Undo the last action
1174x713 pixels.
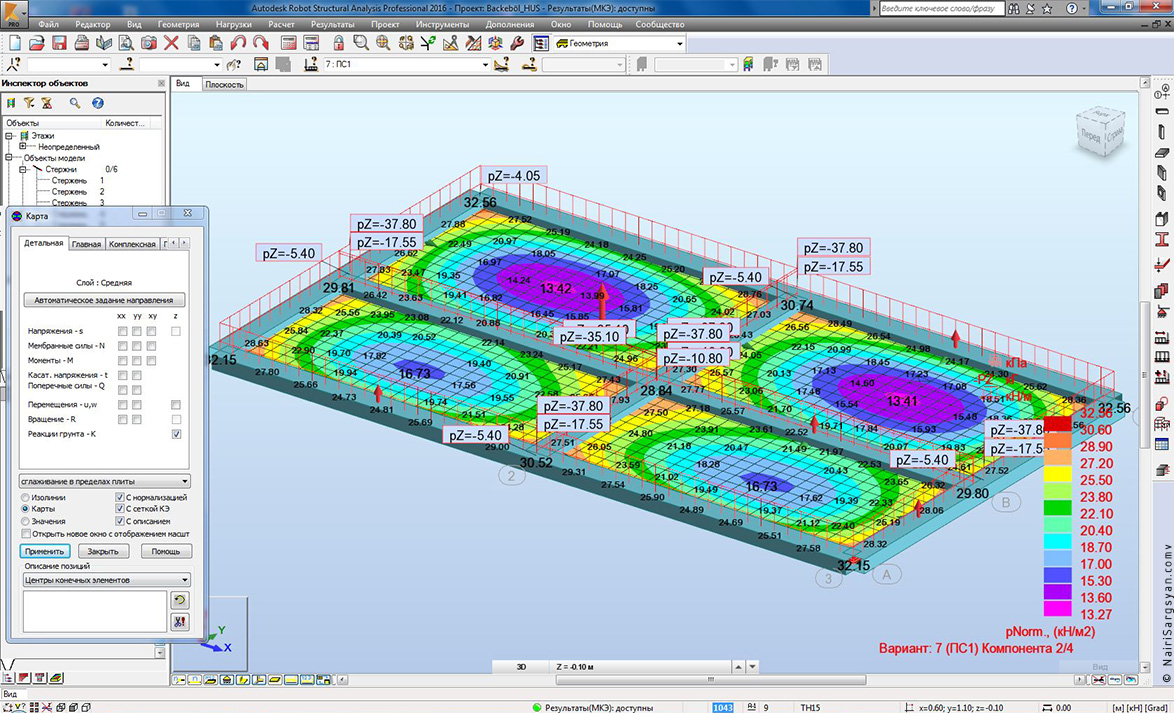click(238, 43)
